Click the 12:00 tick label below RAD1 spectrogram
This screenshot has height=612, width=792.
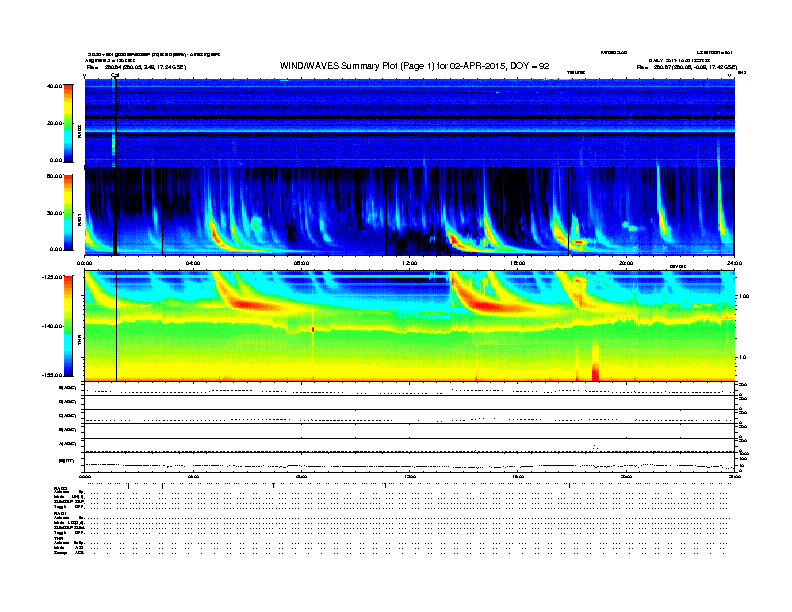coord(410,263)
